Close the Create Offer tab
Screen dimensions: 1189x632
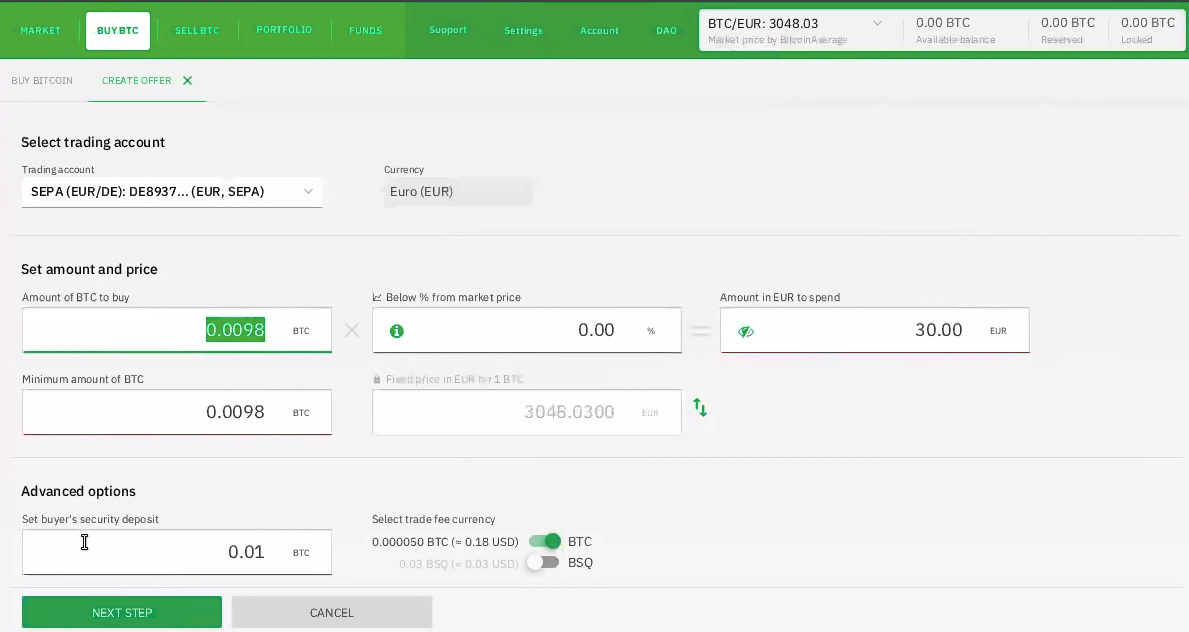(187, 80)
